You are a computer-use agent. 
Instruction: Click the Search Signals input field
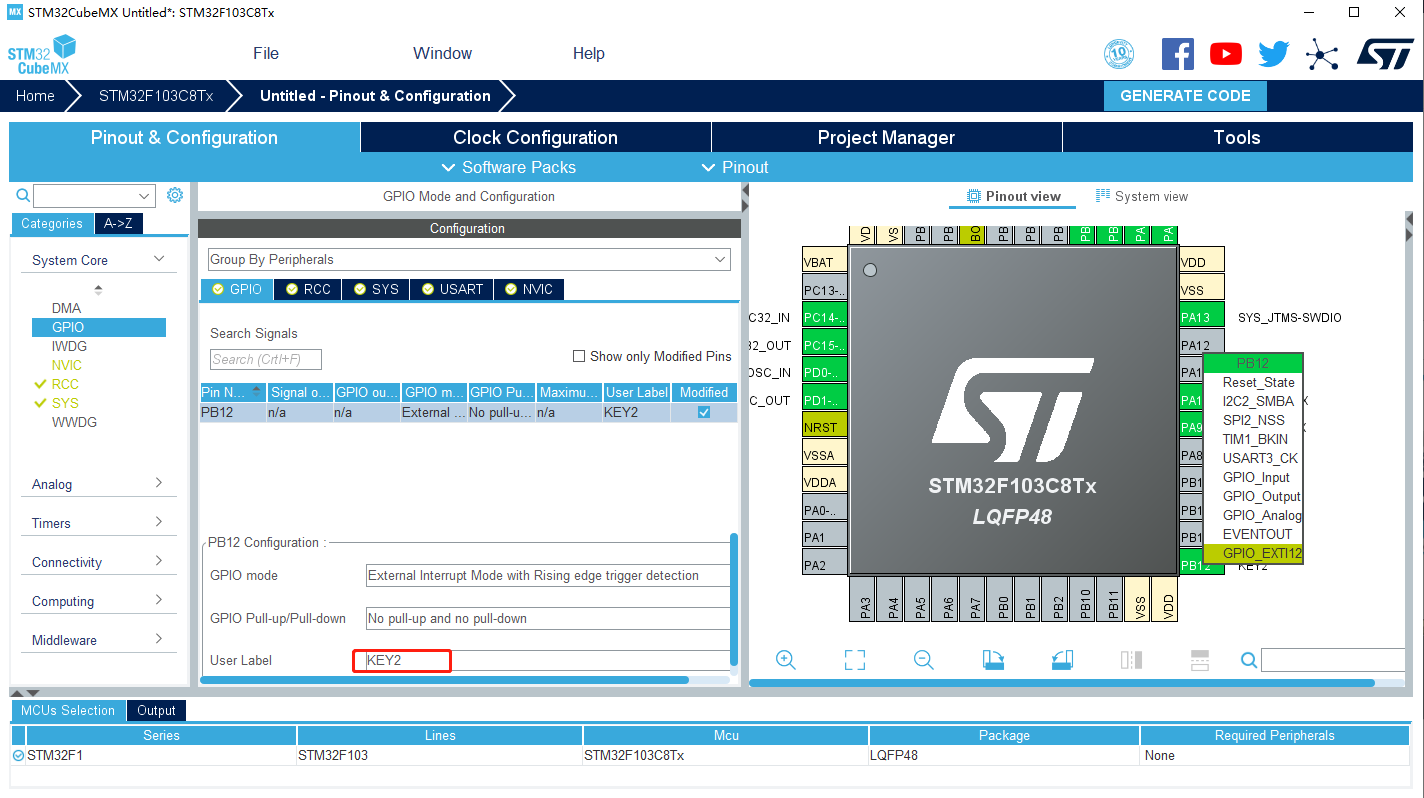pyautogui.click(x=267, y=359)
